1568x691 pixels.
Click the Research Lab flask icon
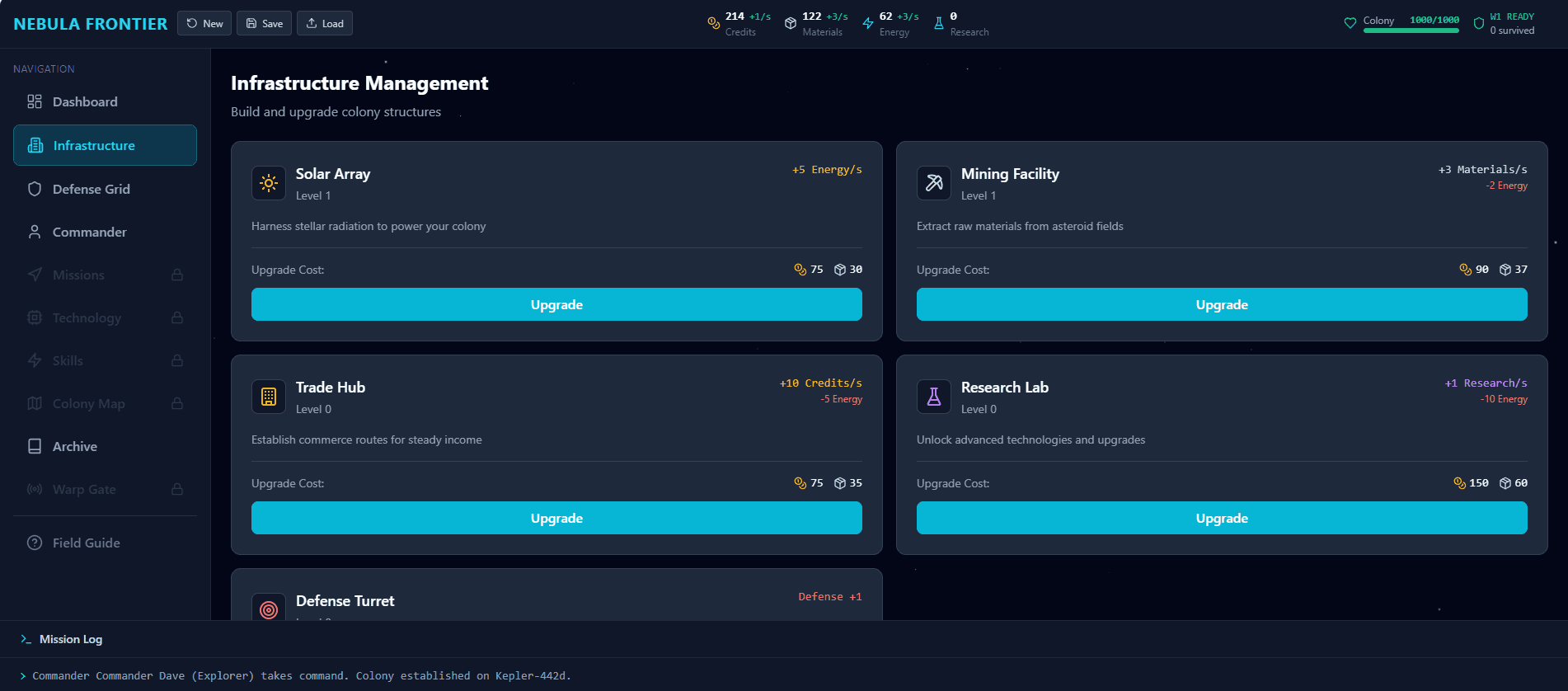[934, 397]
